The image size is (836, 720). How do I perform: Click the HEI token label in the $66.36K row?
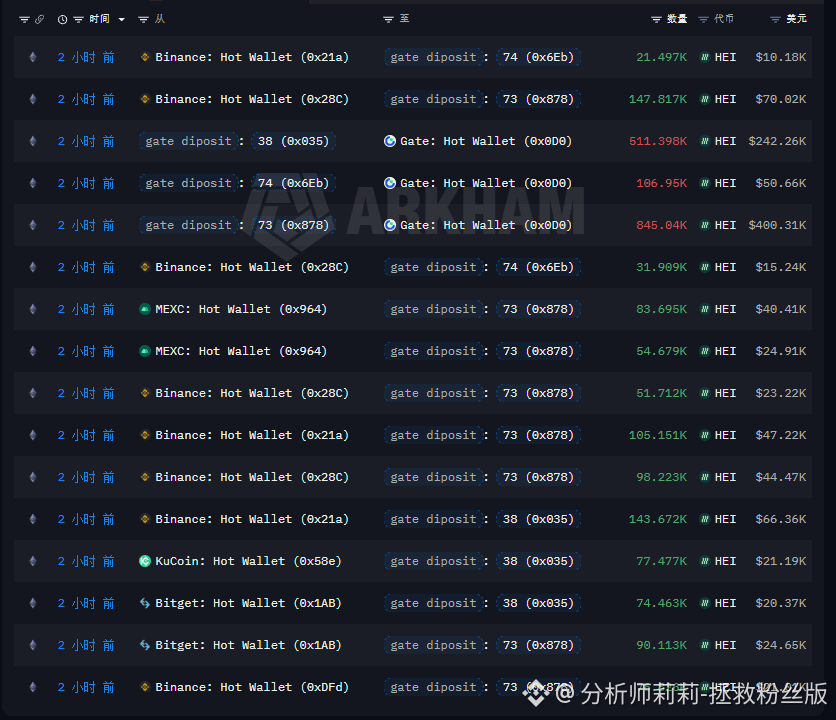tap(725, 519)
